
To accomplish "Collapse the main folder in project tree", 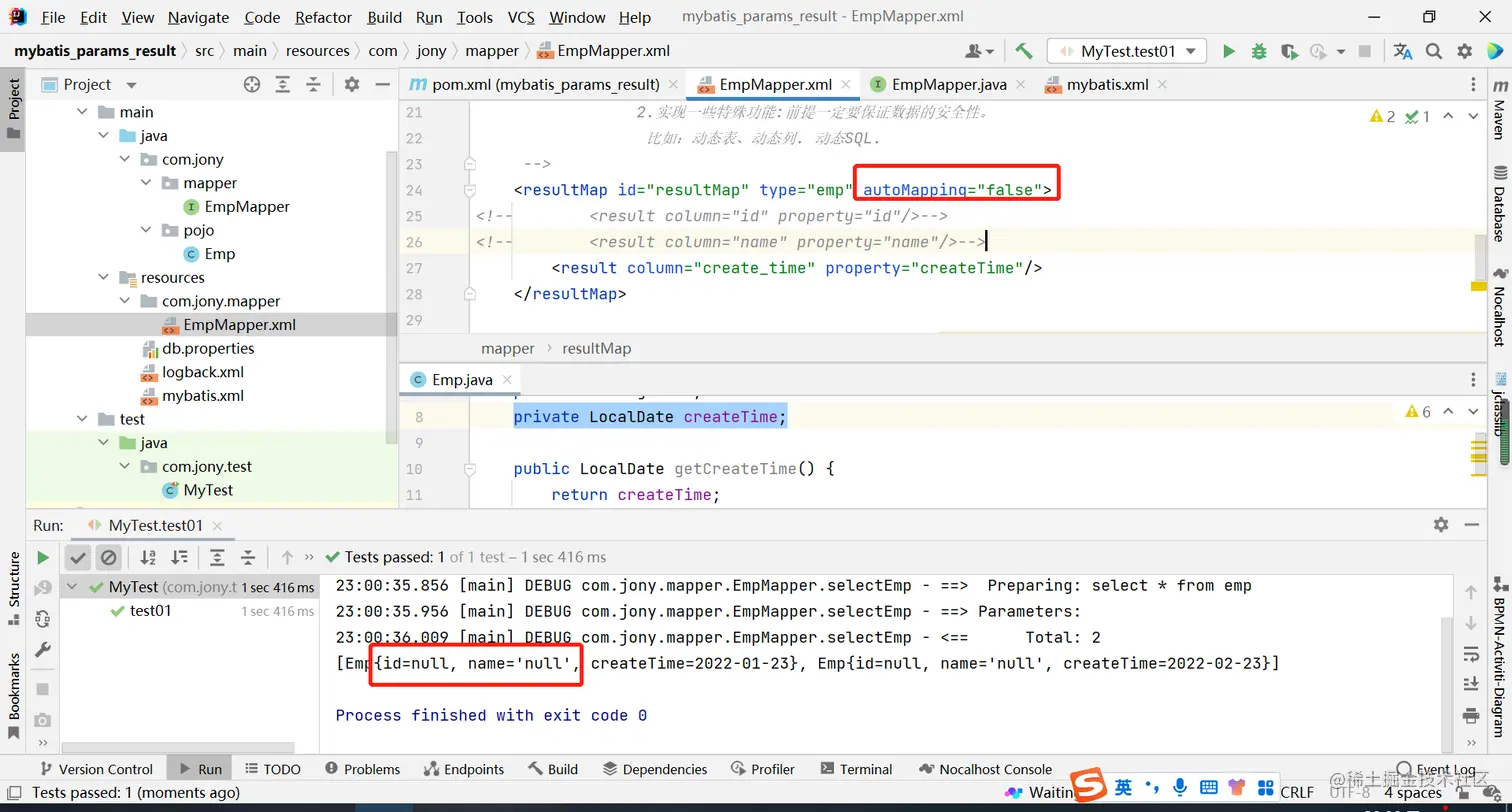I will [83, 112].
